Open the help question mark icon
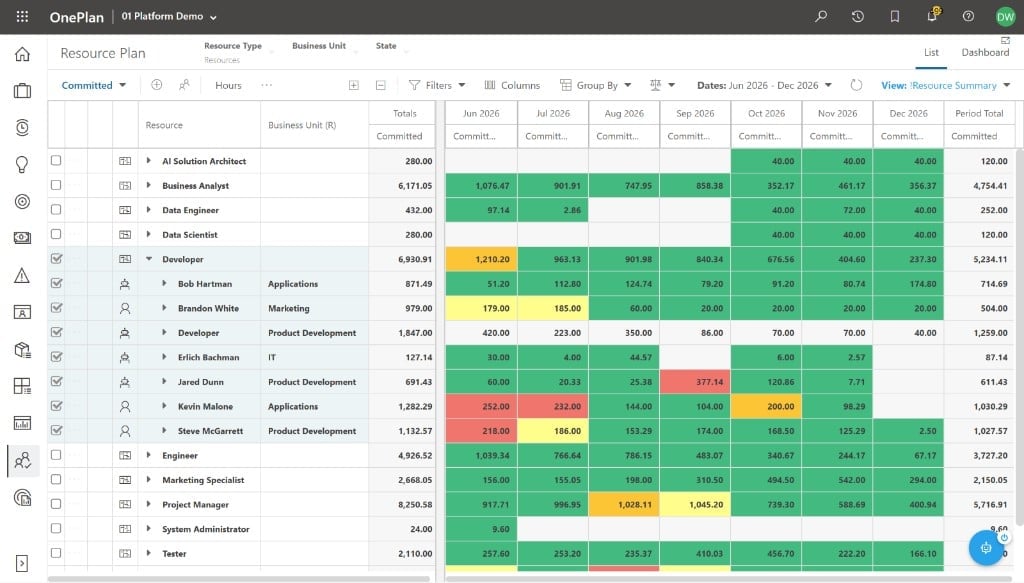1024x583 pixels. tap(968, 16)
